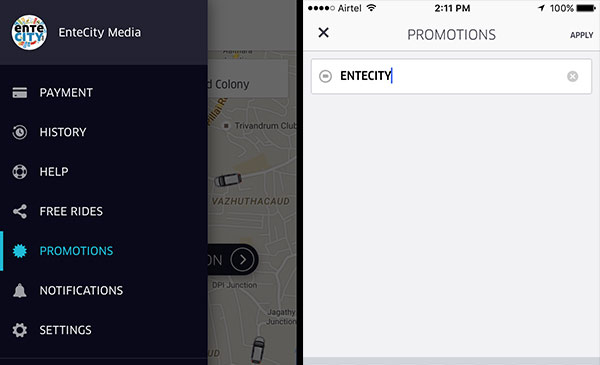The height and width of the screenshot is (365, 600).
Task: Click the gear Settings icon
Action: tap(20, 330)
